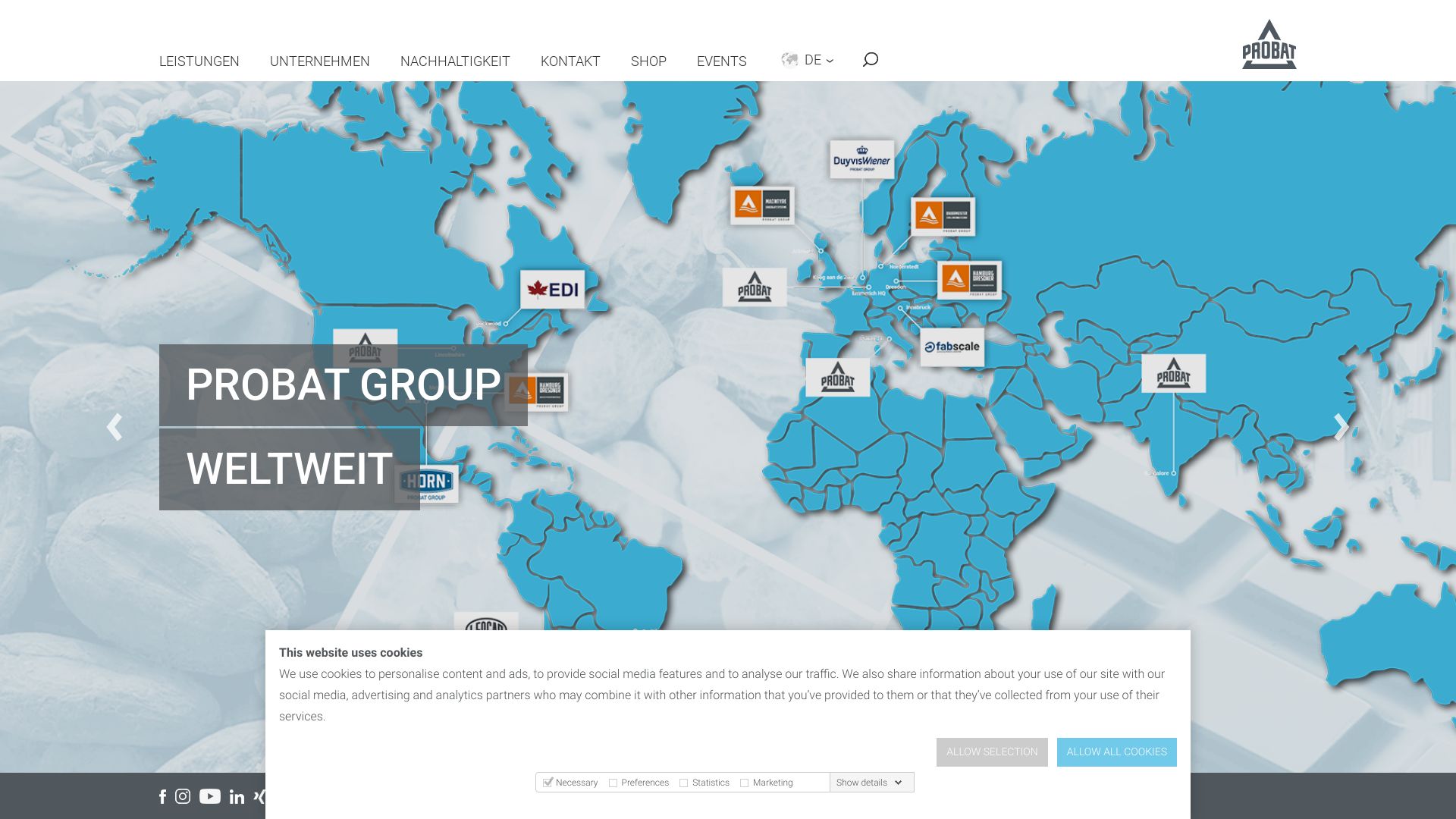Open the Xing profile icon
The height and width of the screenshot is (819, 1456).
[259, 796]
